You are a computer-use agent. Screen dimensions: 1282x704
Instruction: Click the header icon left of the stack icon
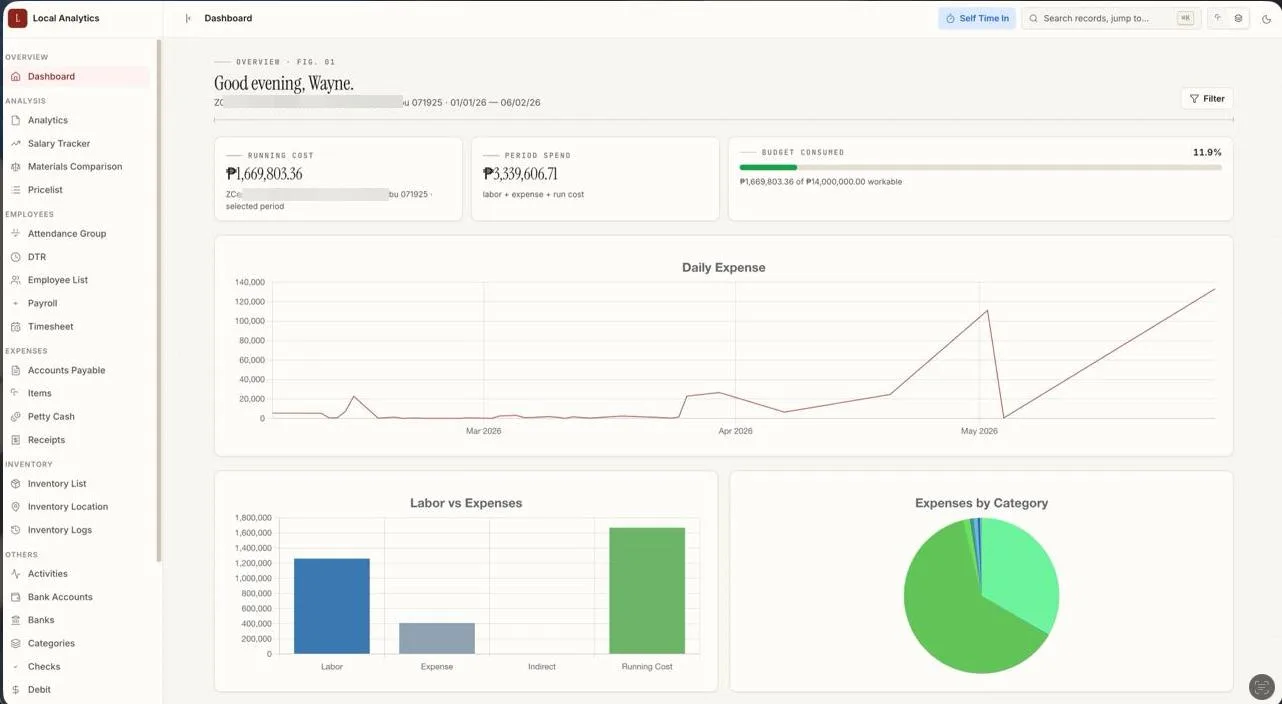[x=1218, y=18]
